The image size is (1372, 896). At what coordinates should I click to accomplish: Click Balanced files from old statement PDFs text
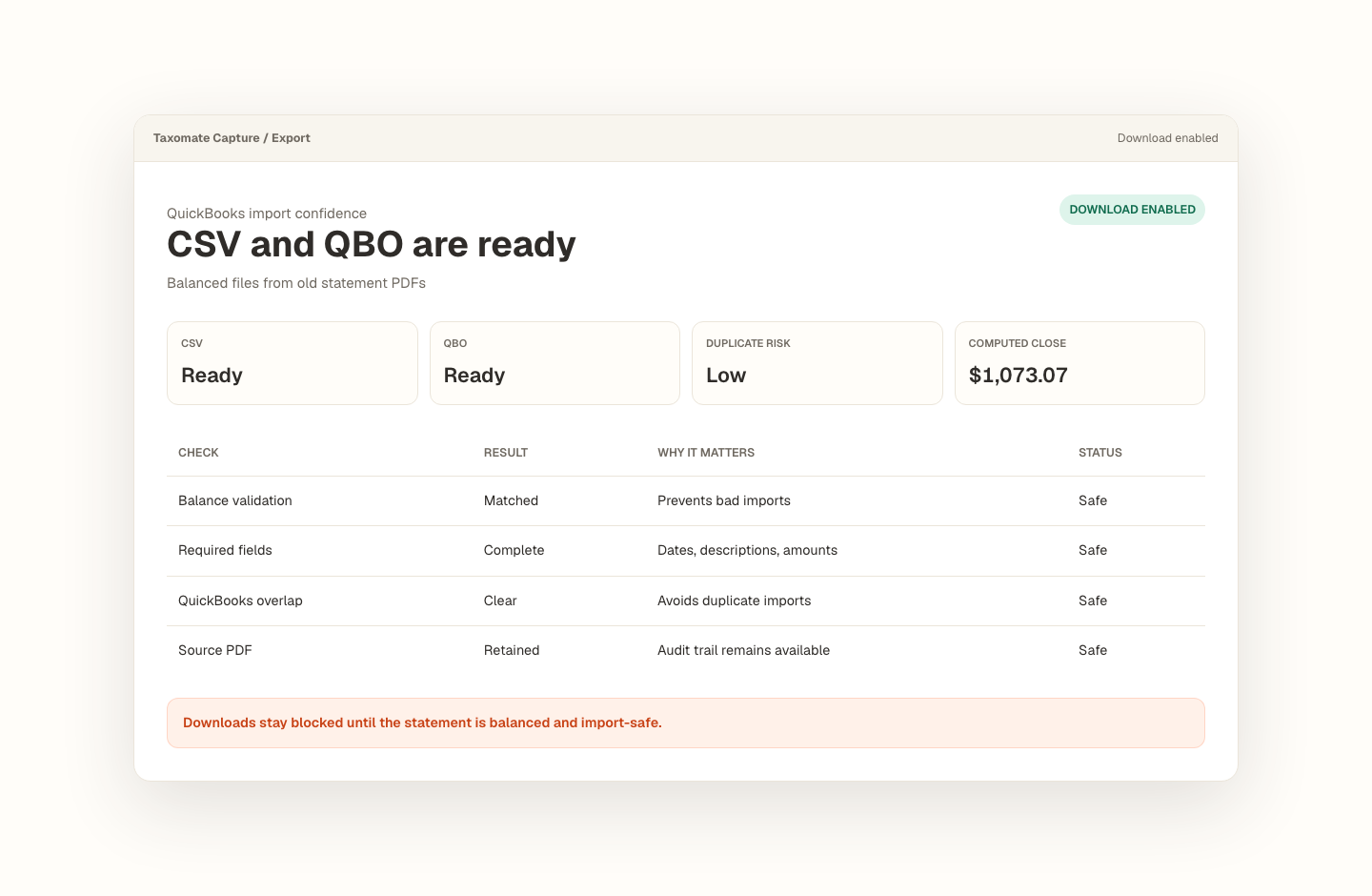[296, 283]
